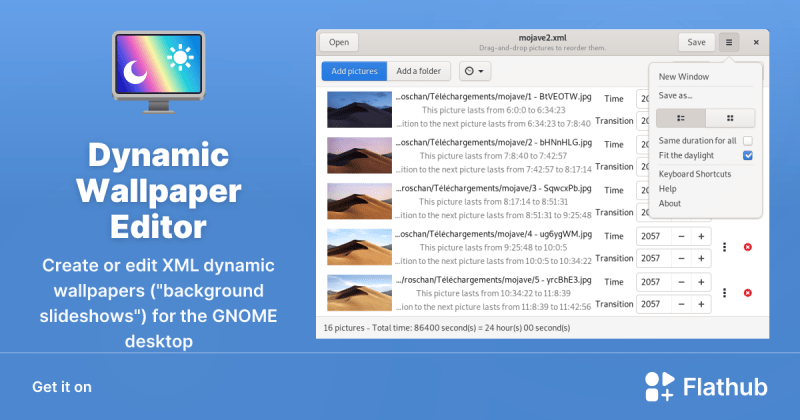800x420 pixels.
Task: Remove mojave/5 picture with red delete icon
Action: click(747, 293)
